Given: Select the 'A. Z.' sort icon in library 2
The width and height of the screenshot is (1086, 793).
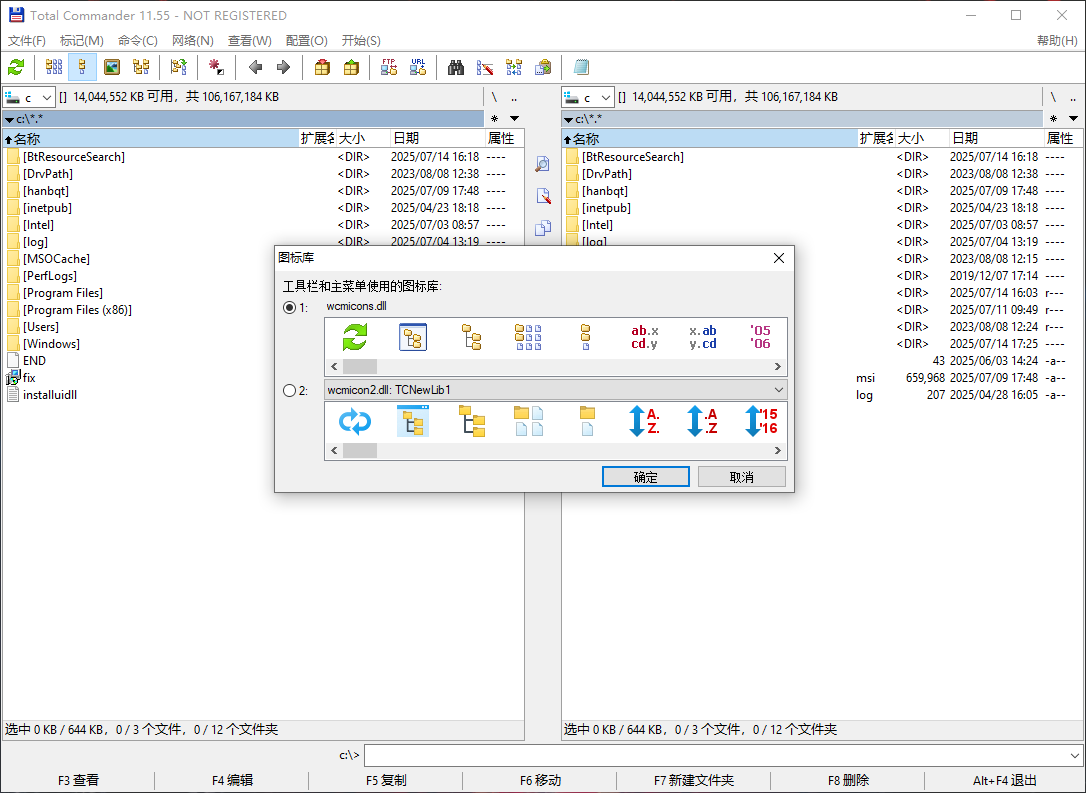Looking at the screenshot, I should click(x=645, y=421).
